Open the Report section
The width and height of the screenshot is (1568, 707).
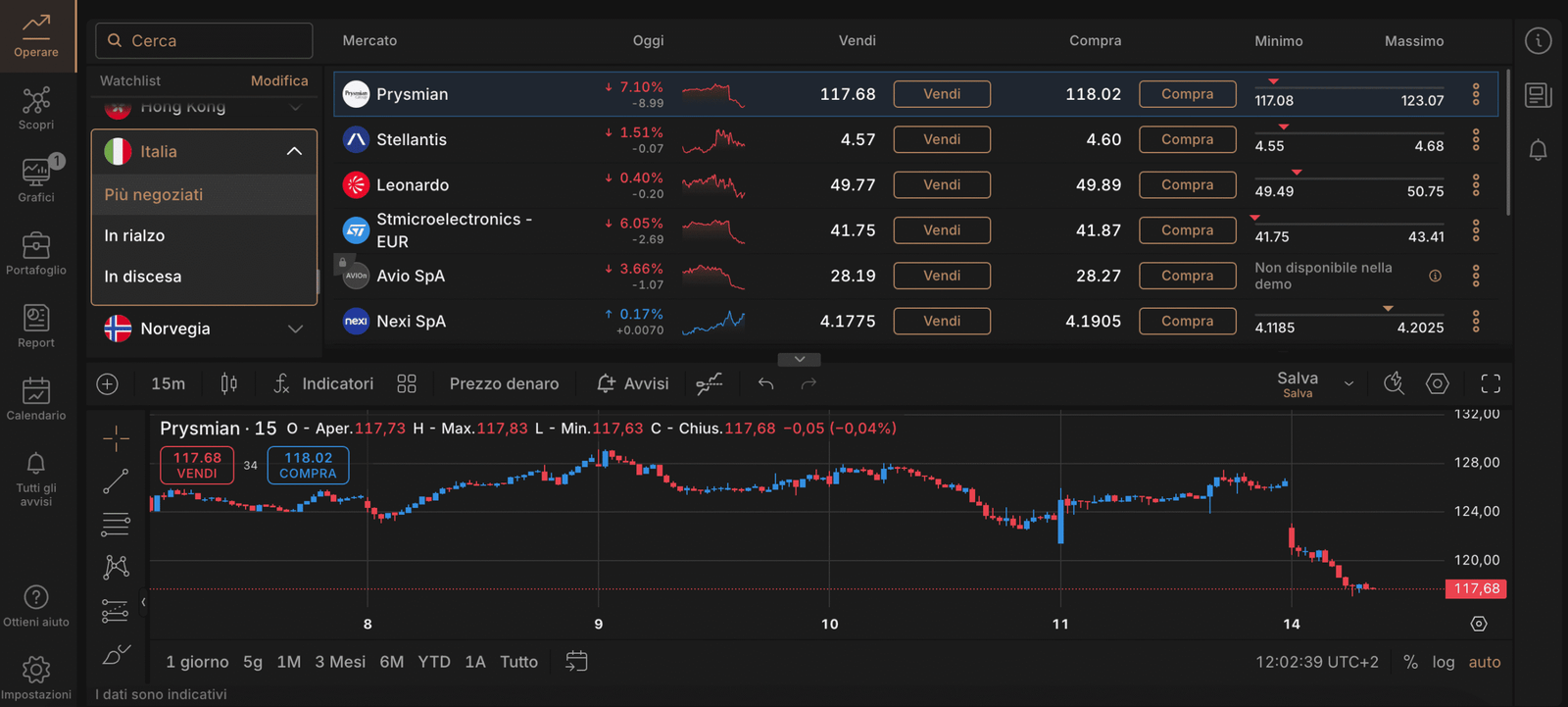[36, 326]
